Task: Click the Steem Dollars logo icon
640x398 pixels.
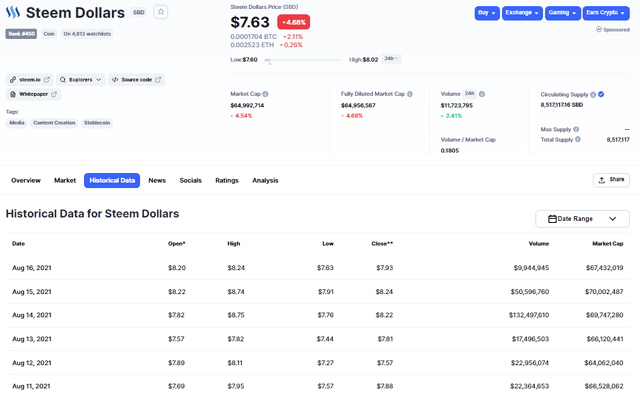Action: tap(13, 12)
